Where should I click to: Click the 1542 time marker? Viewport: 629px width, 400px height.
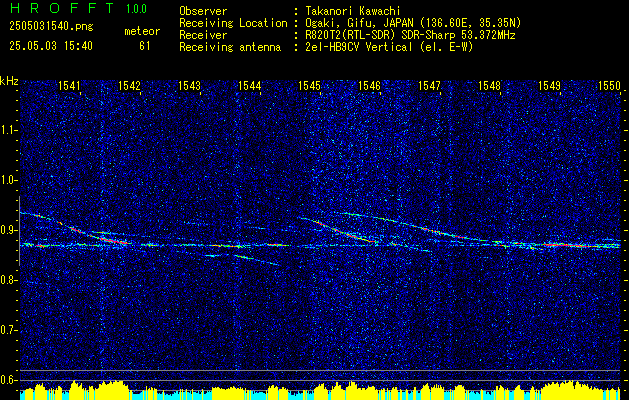click(x=129, y=85)
